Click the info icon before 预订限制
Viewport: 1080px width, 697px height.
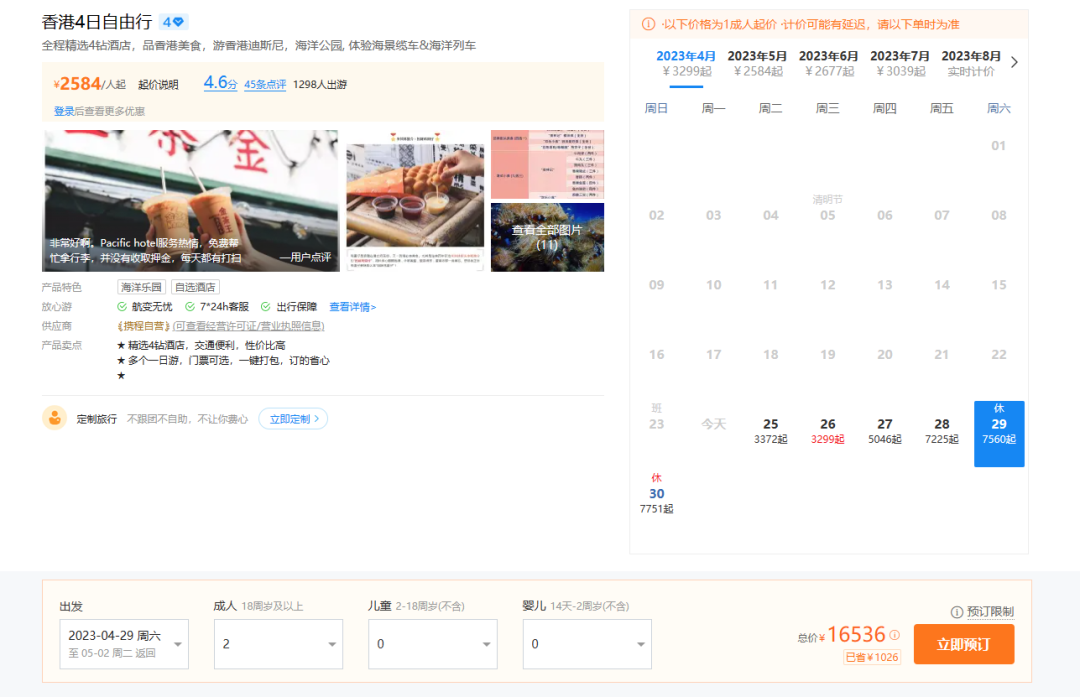tap(957, 612)
